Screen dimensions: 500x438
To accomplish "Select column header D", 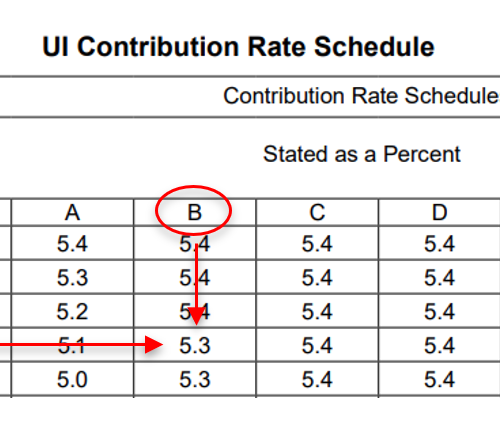I will pyautogui.click(x=439, y=212).
